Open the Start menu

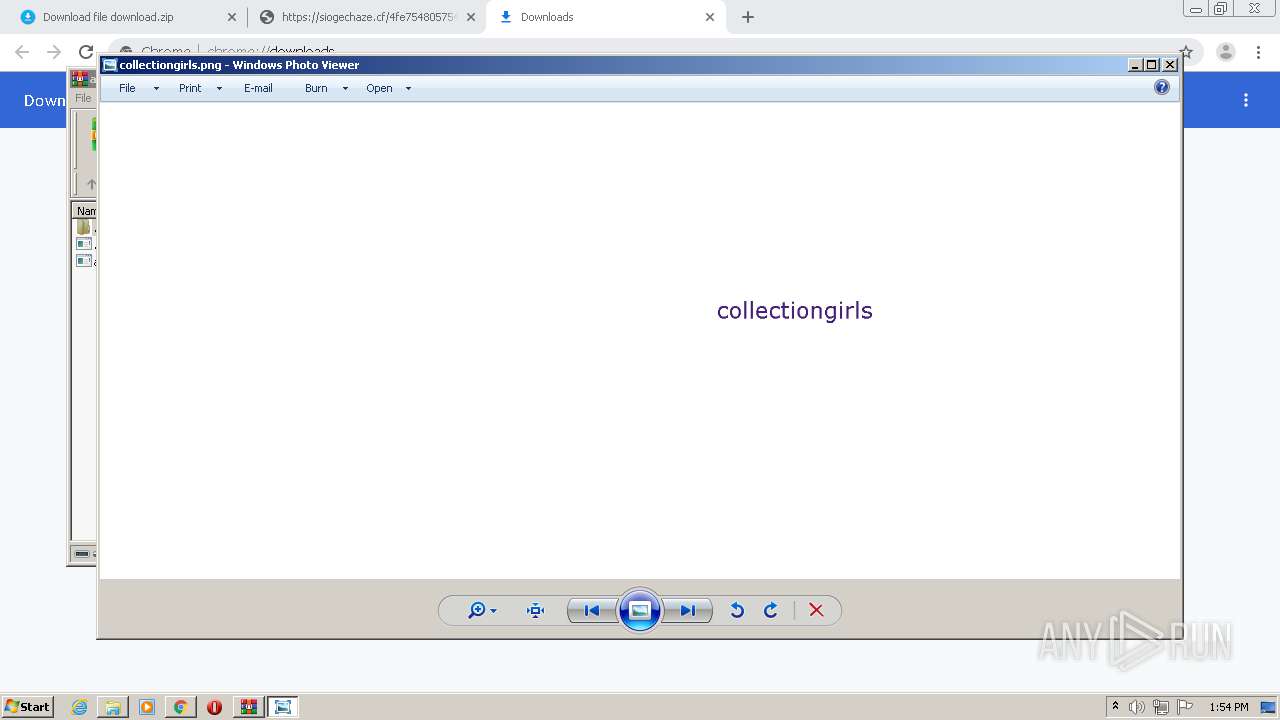27,706
